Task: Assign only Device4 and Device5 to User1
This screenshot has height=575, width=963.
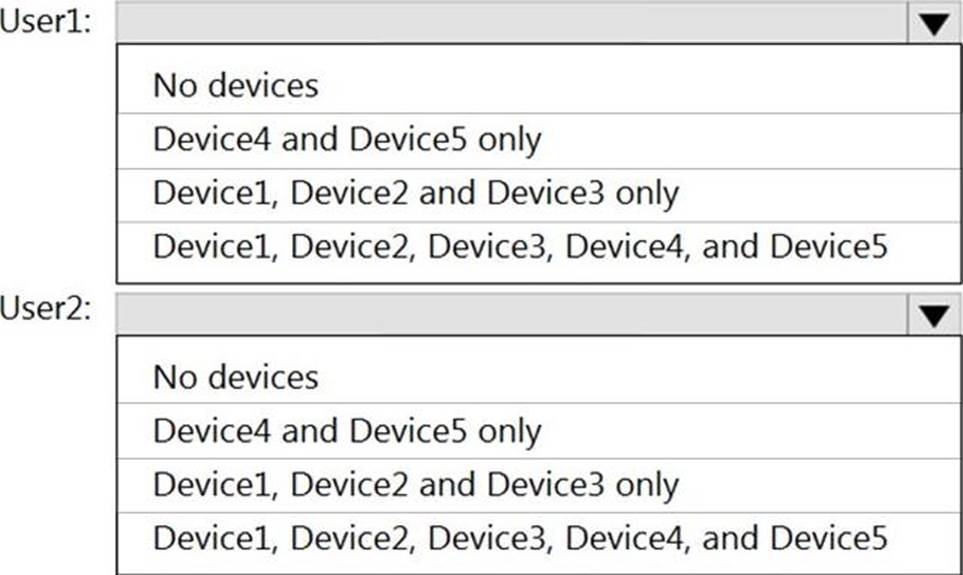Action: tap(347, 139)
